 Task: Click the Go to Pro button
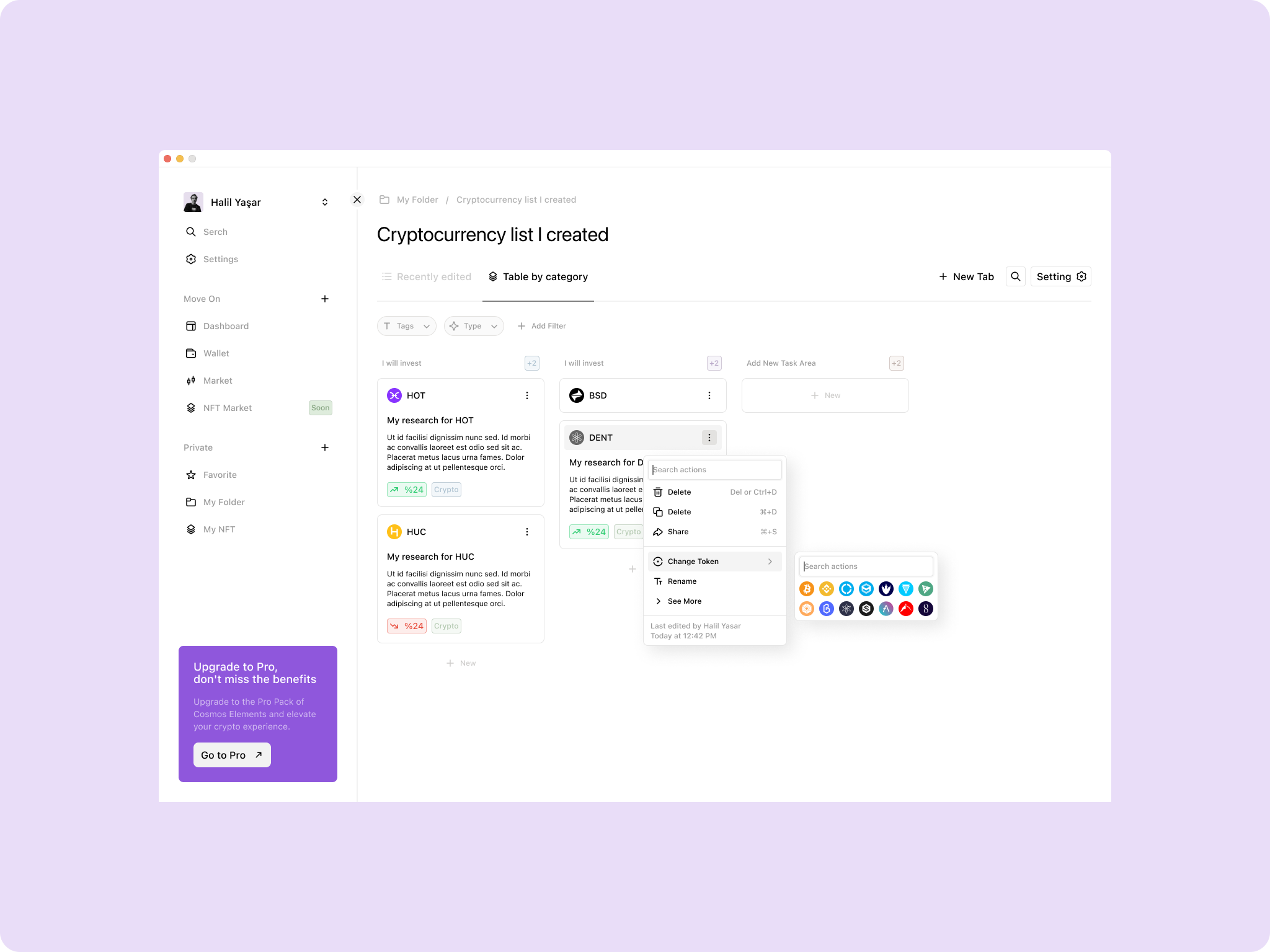pyautogui.click(x=231, y=755)
